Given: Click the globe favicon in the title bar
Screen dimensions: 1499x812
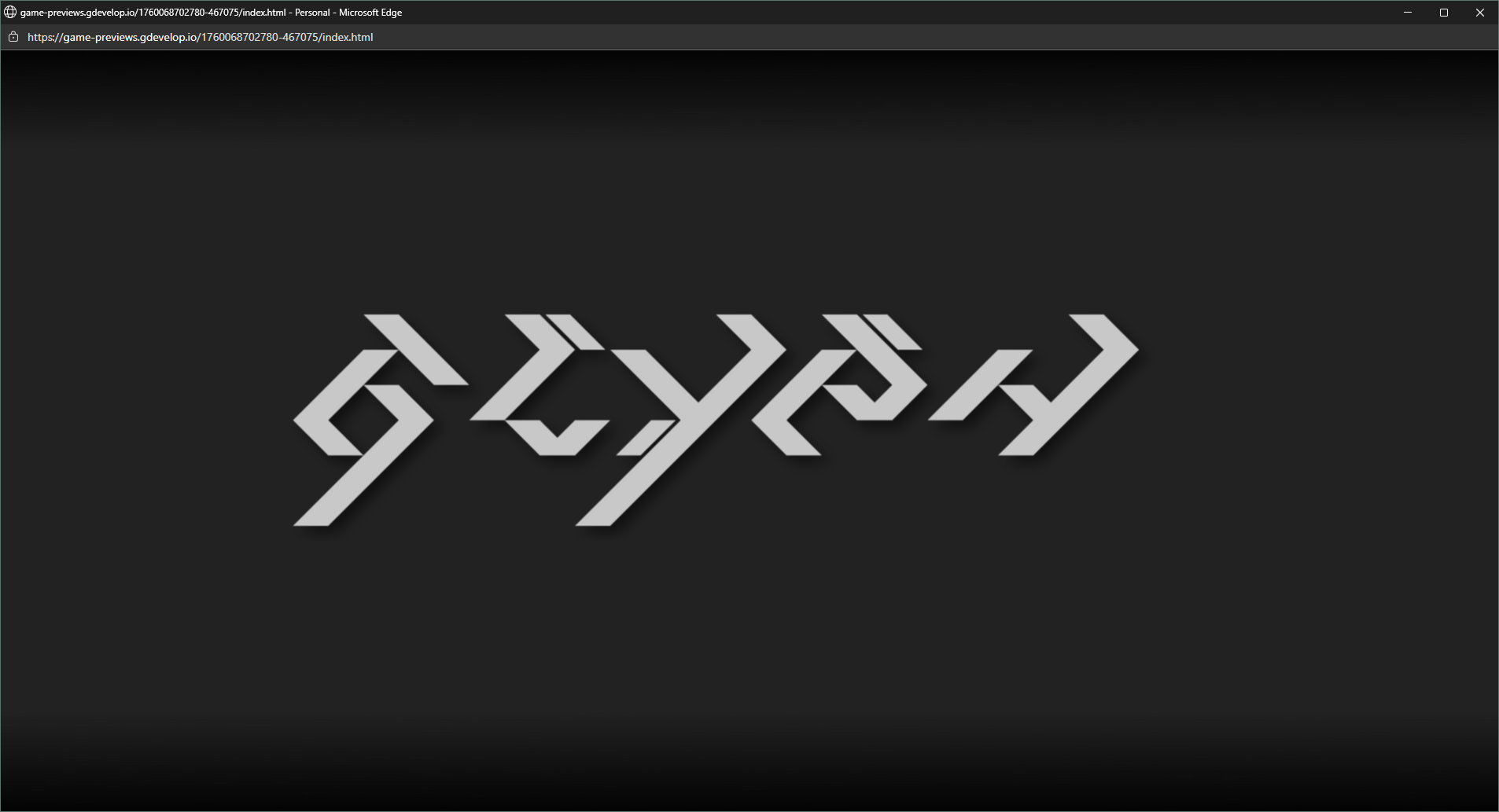Looking at the screenshot, I should pyautogui.click(x=10, y=13).
